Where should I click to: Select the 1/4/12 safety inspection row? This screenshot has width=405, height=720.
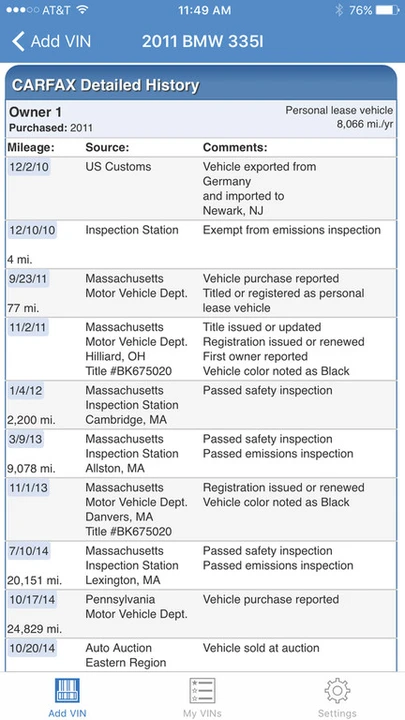tap(201, 405)
